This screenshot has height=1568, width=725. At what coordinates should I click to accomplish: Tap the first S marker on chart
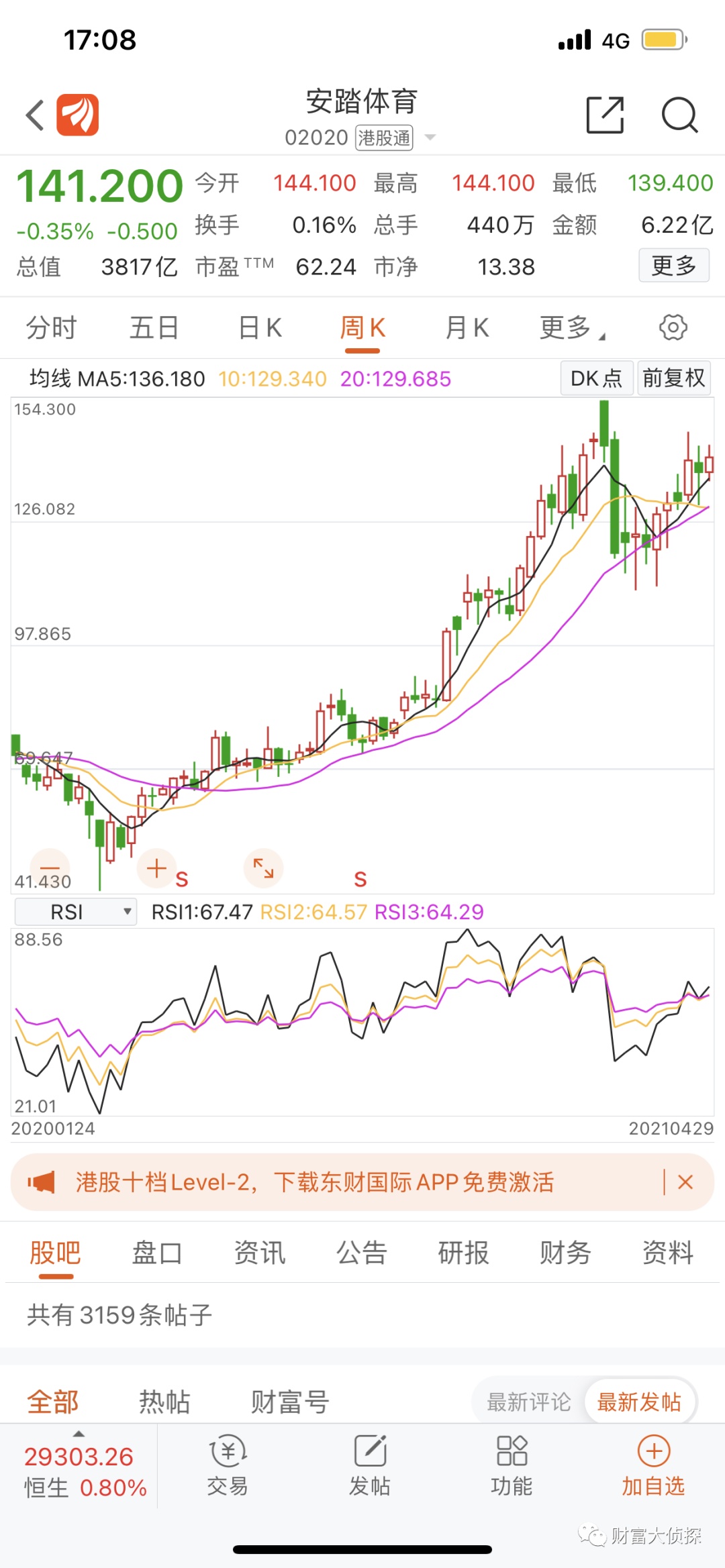[182, 879]
